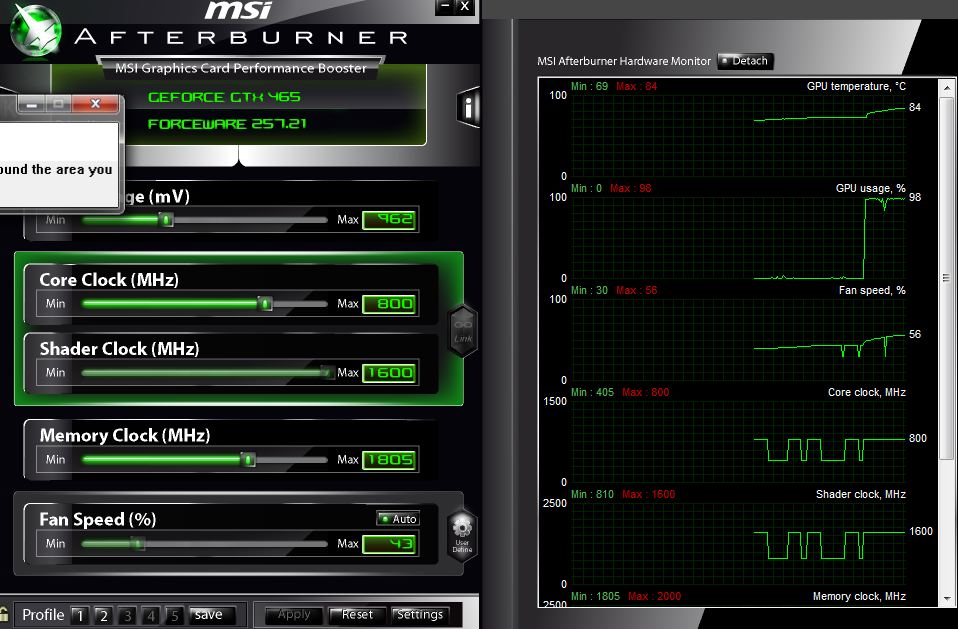958x629 pixels.
Task: Click the core voltage value field 962
Action: pos(389,220)
